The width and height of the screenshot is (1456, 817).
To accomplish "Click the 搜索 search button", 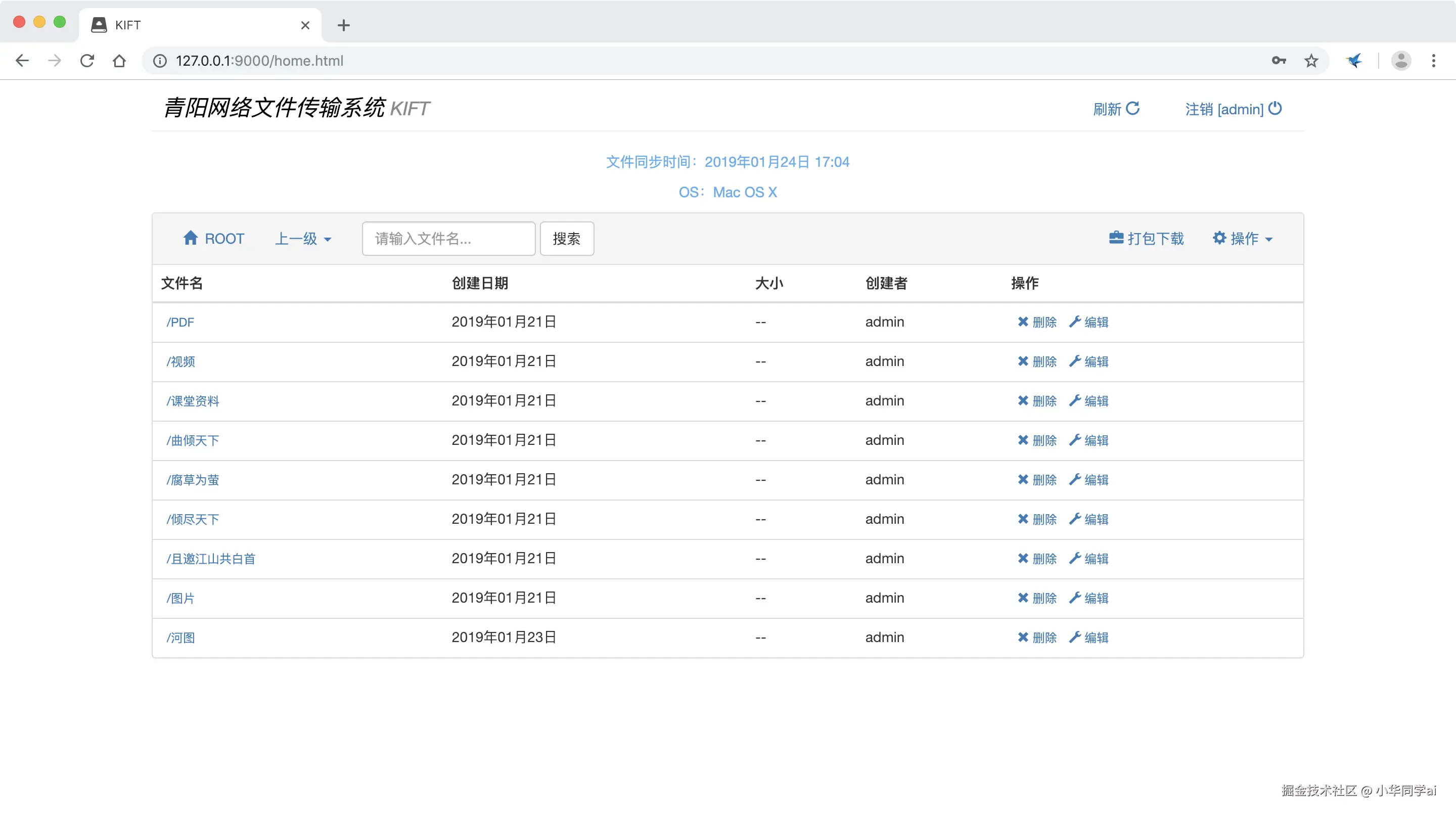I will click(x=566, y=239).
